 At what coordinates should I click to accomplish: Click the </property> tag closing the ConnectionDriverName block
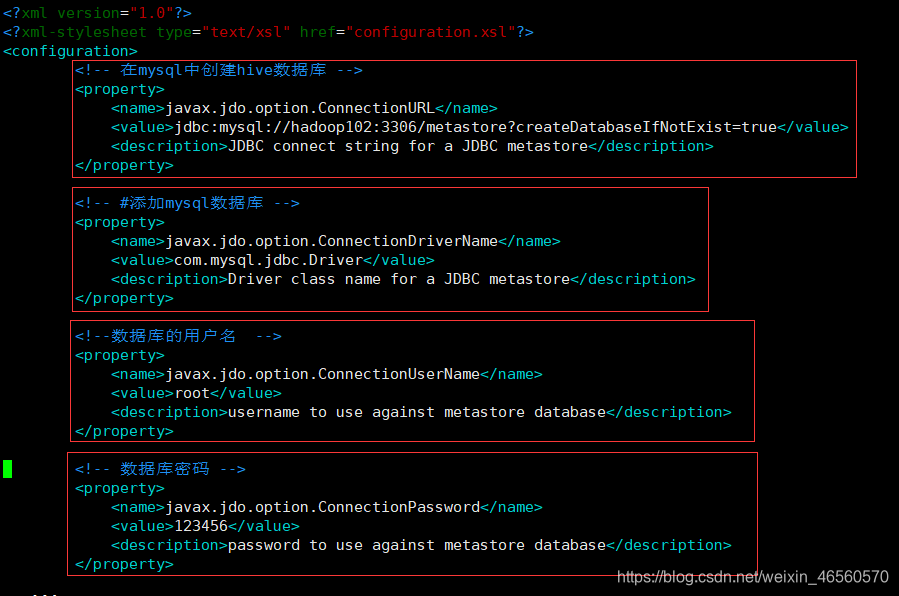click(x=124, y=298)
